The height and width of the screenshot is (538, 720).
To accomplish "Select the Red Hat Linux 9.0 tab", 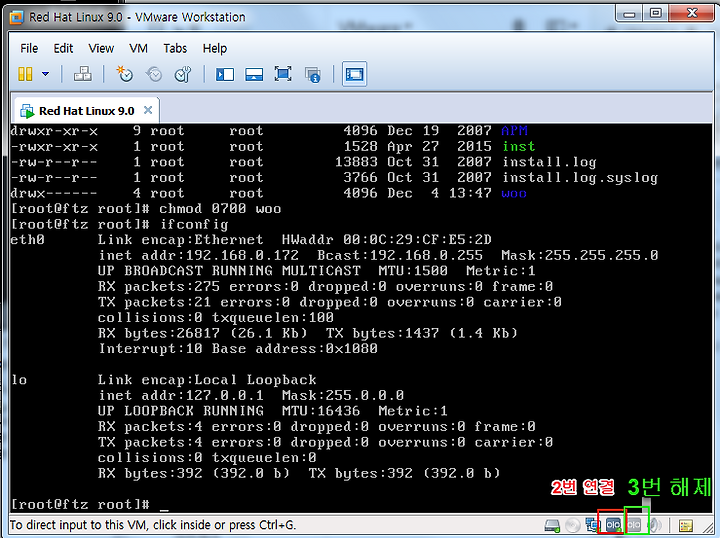I will pos(86,111).
